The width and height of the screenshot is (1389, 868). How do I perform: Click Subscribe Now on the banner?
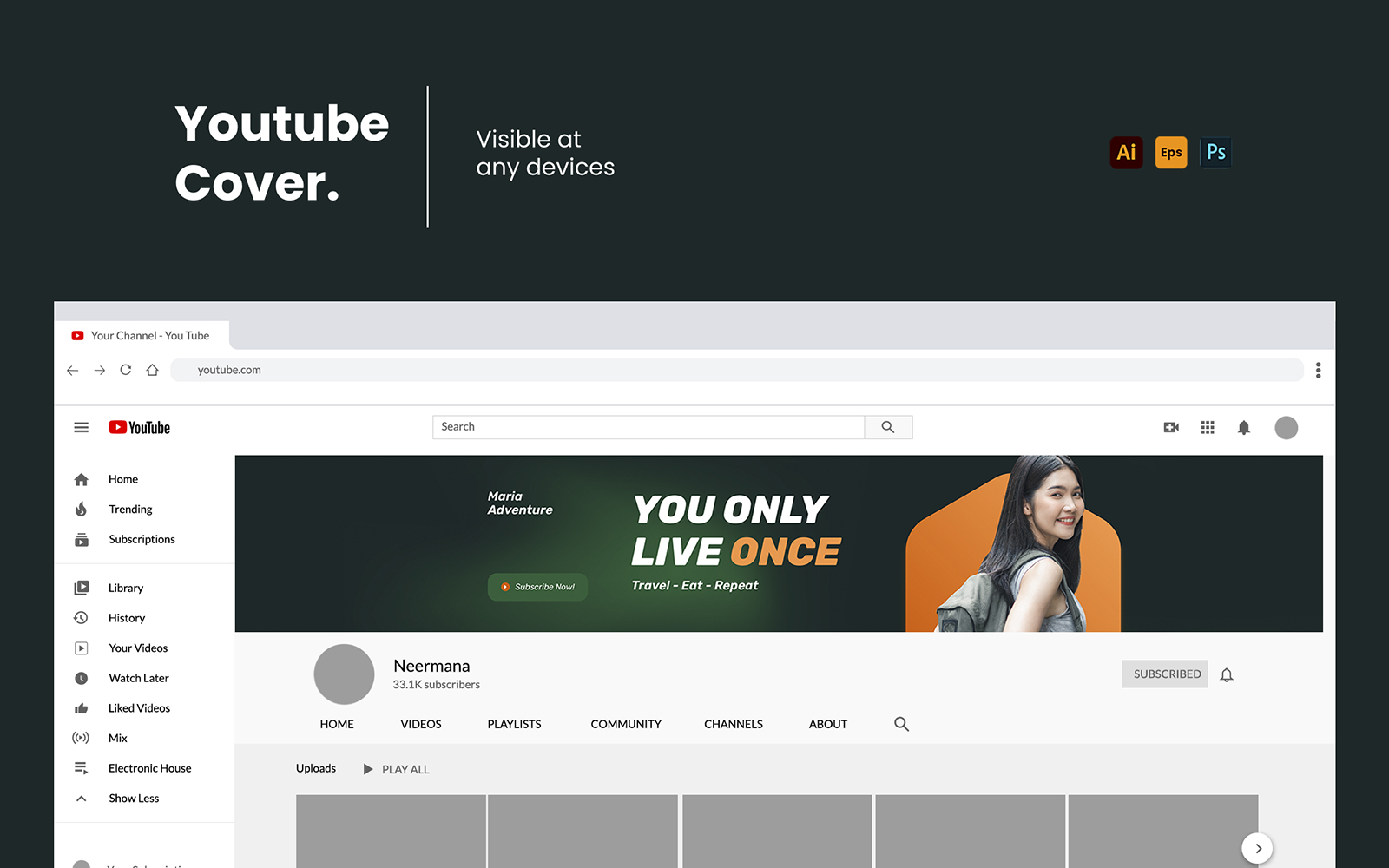(x=537, y=587)
